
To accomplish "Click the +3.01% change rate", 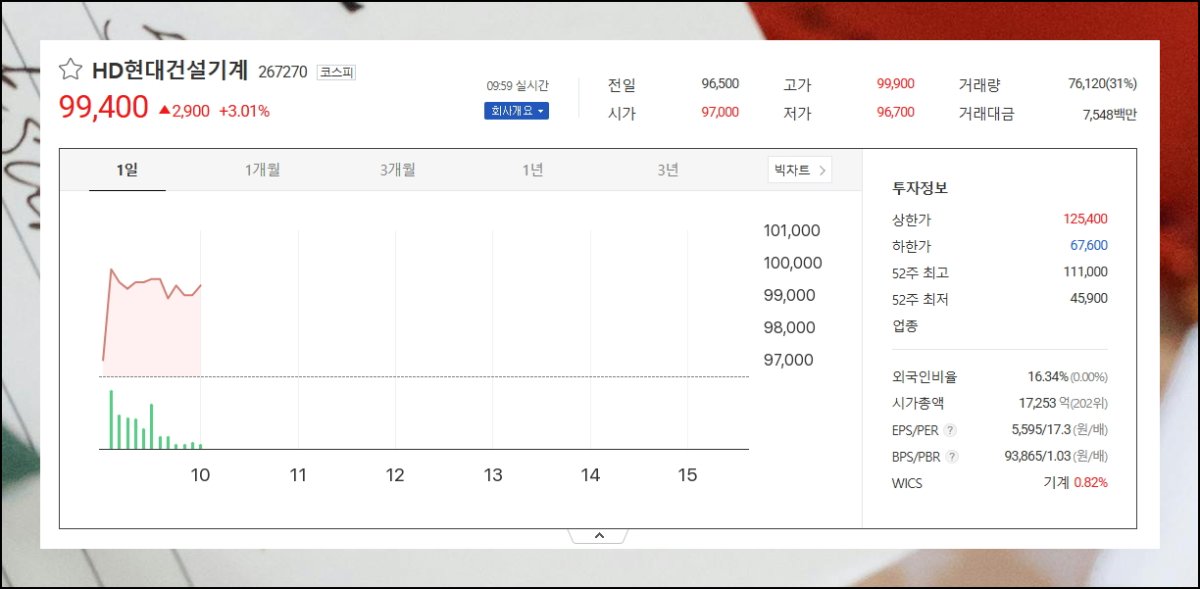I will (244, 111).
